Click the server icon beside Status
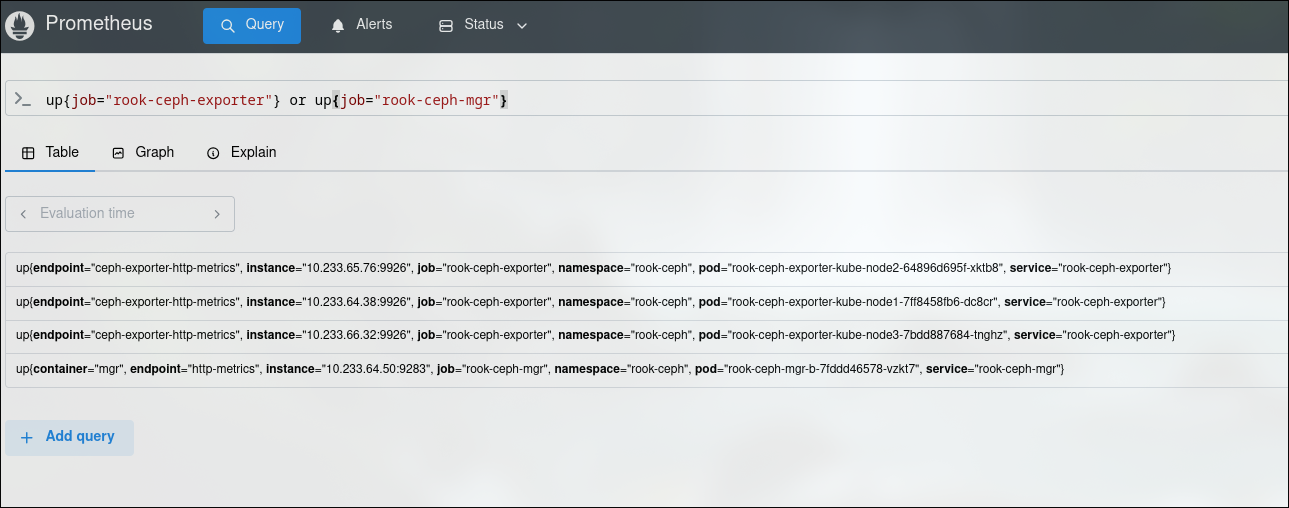1289x508 pixels. (x=446, y=25)
